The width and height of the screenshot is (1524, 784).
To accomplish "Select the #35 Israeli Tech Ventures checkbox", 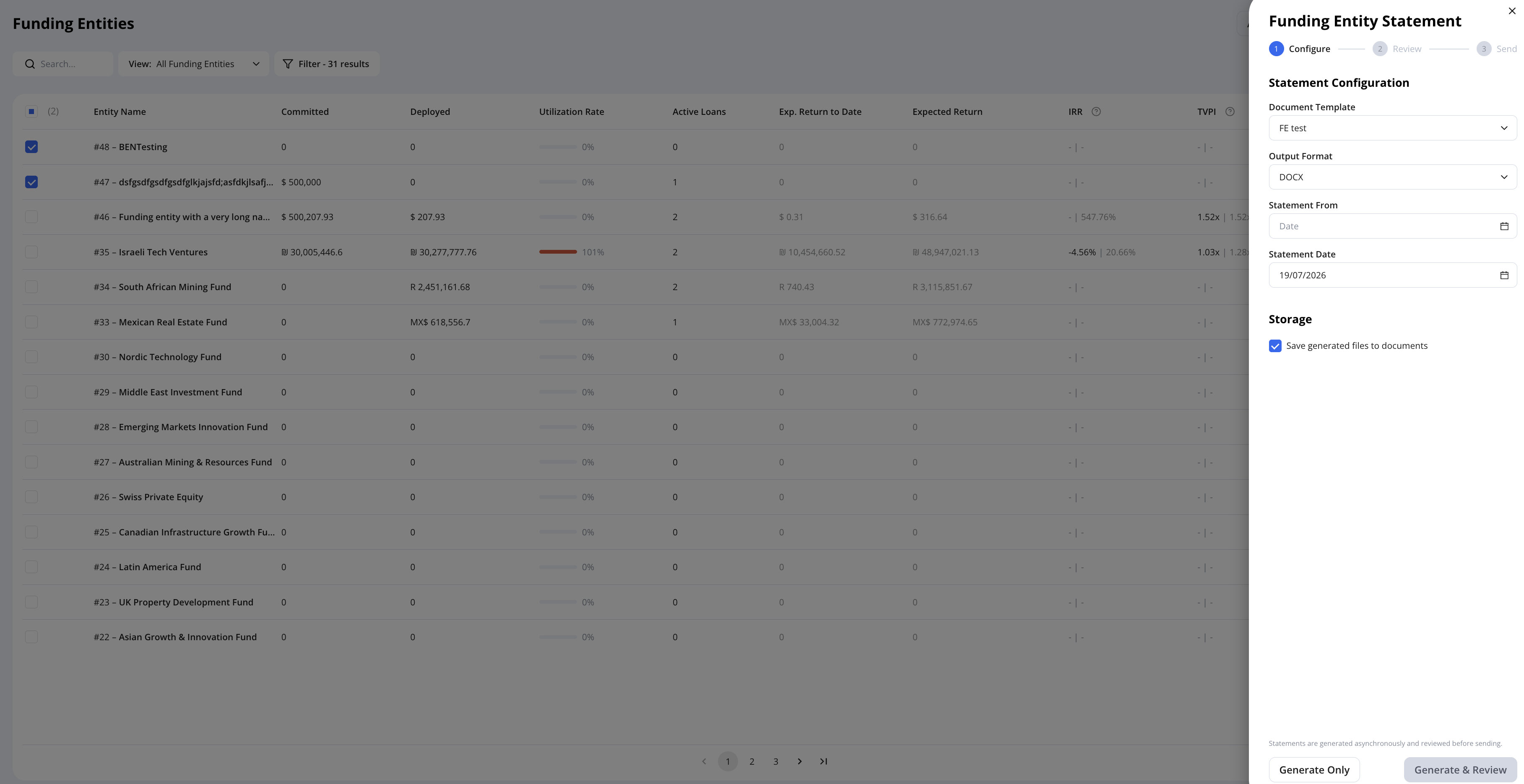I will pyautogui.click(x=31, y=252).
